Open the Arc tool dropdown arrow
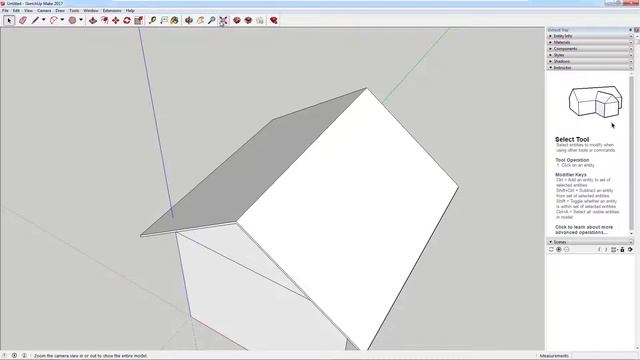The width and height of the screenshot is (640, 360). [62, 20]
